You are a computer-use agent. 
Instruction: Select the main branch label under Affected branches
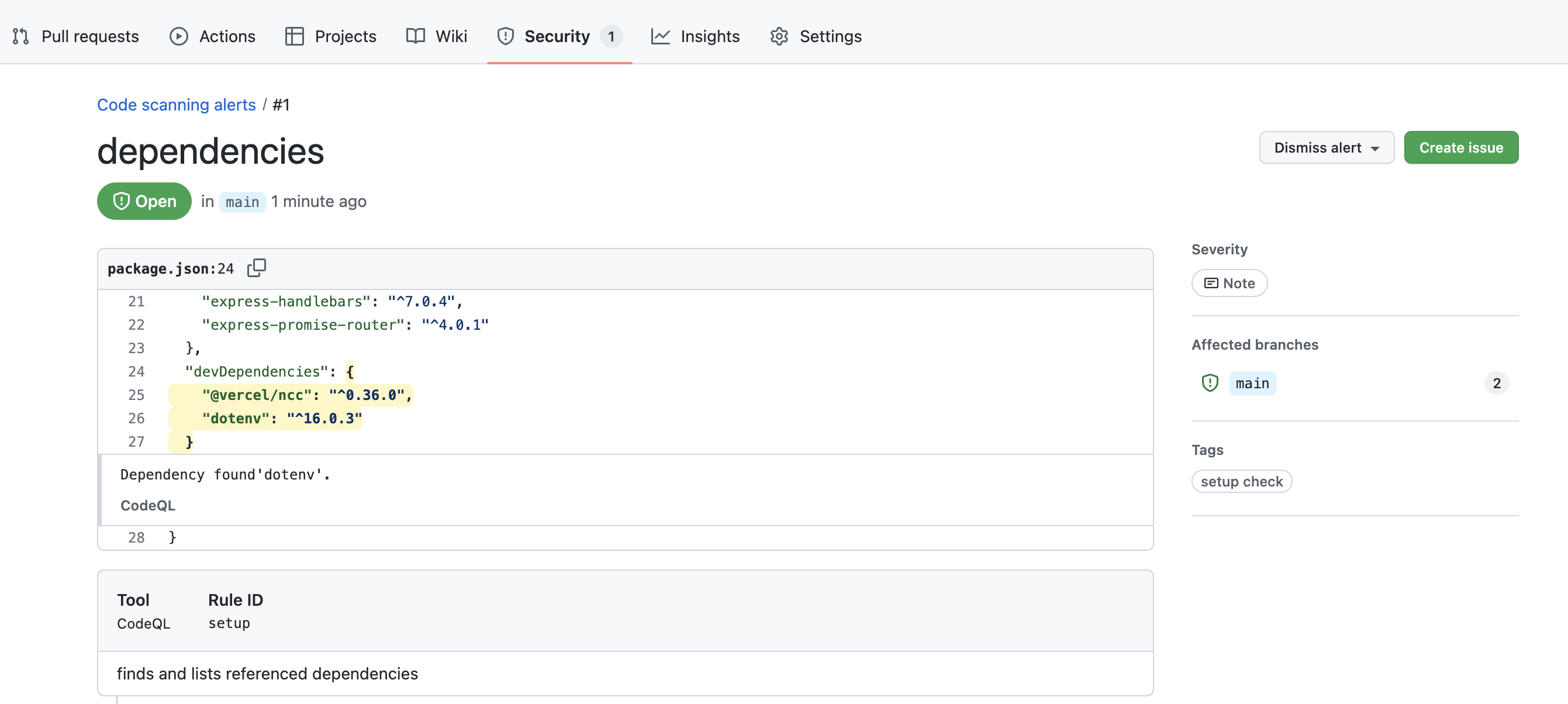tap(1253, 383)
